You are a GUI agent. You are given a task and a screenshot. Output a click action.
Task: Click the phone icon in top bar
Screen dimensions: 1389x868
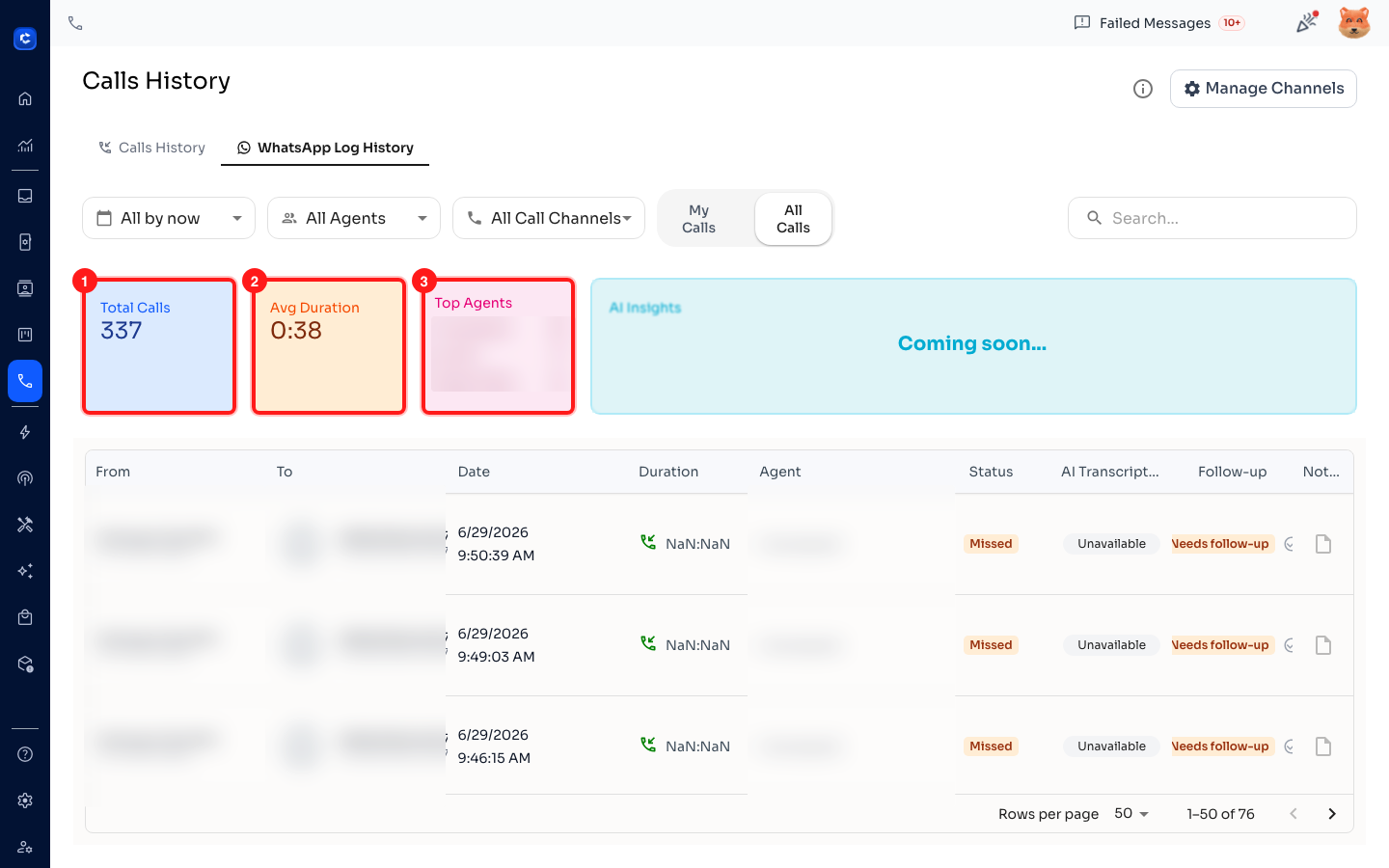click(x=75, y=23)
